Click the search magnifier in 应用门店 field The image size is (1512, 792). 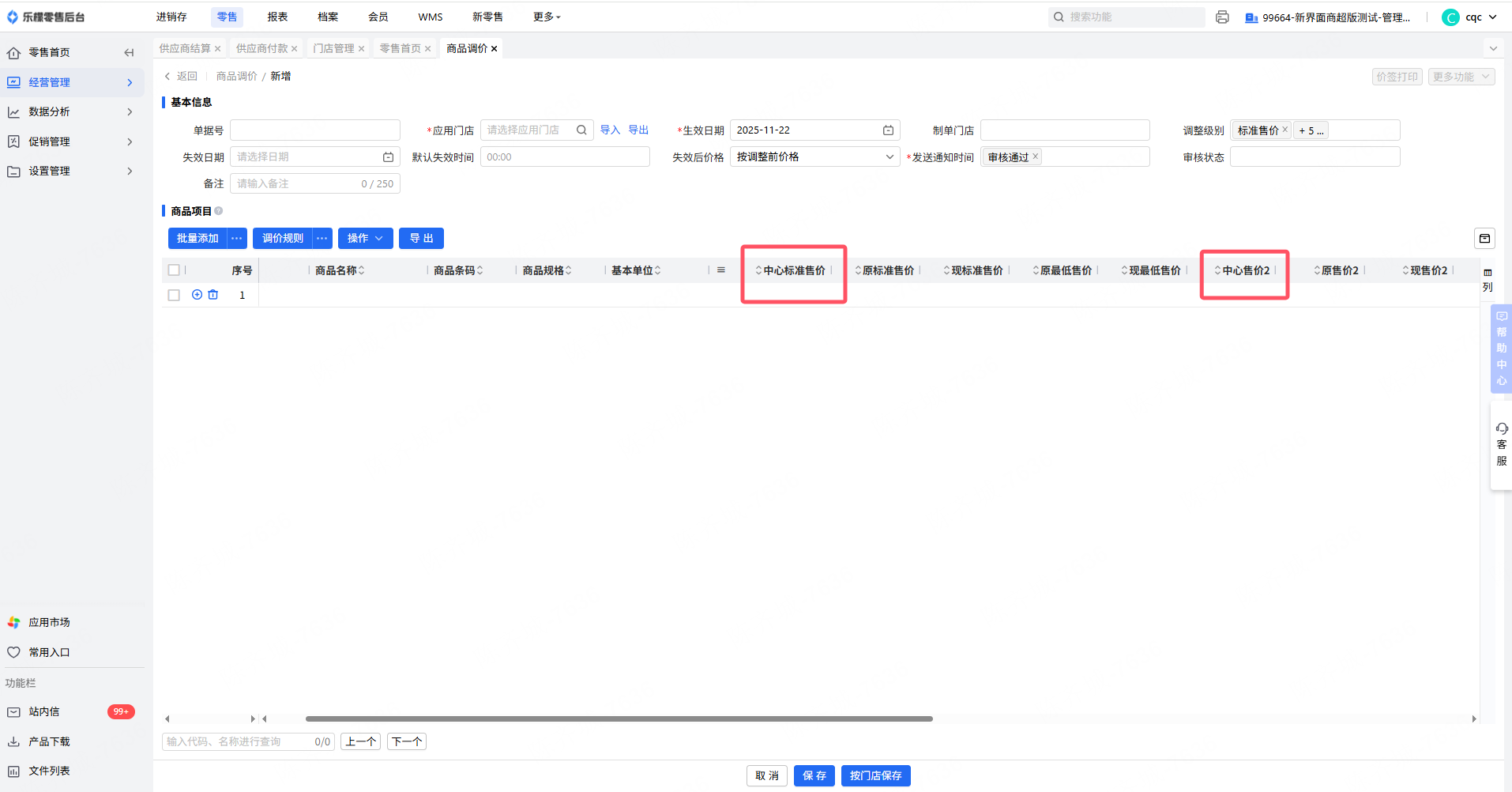pyautogui.click(x=581, y=130)
